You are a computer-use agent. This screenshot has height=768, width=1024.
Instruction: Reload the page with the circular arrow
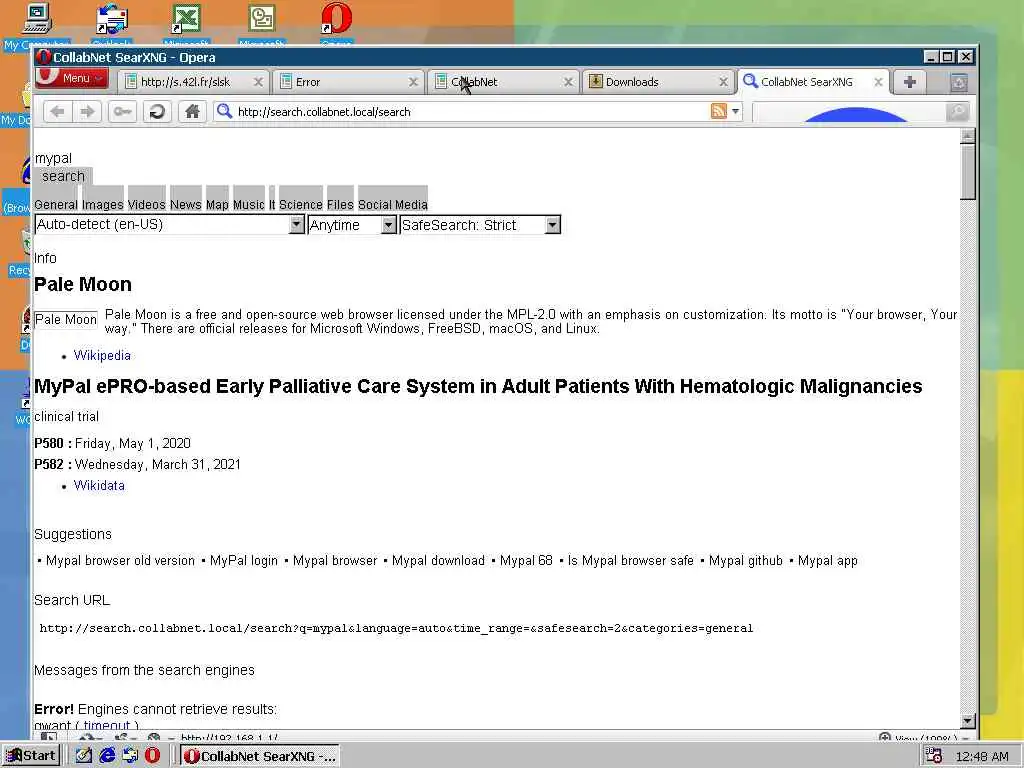coord(157,112)
